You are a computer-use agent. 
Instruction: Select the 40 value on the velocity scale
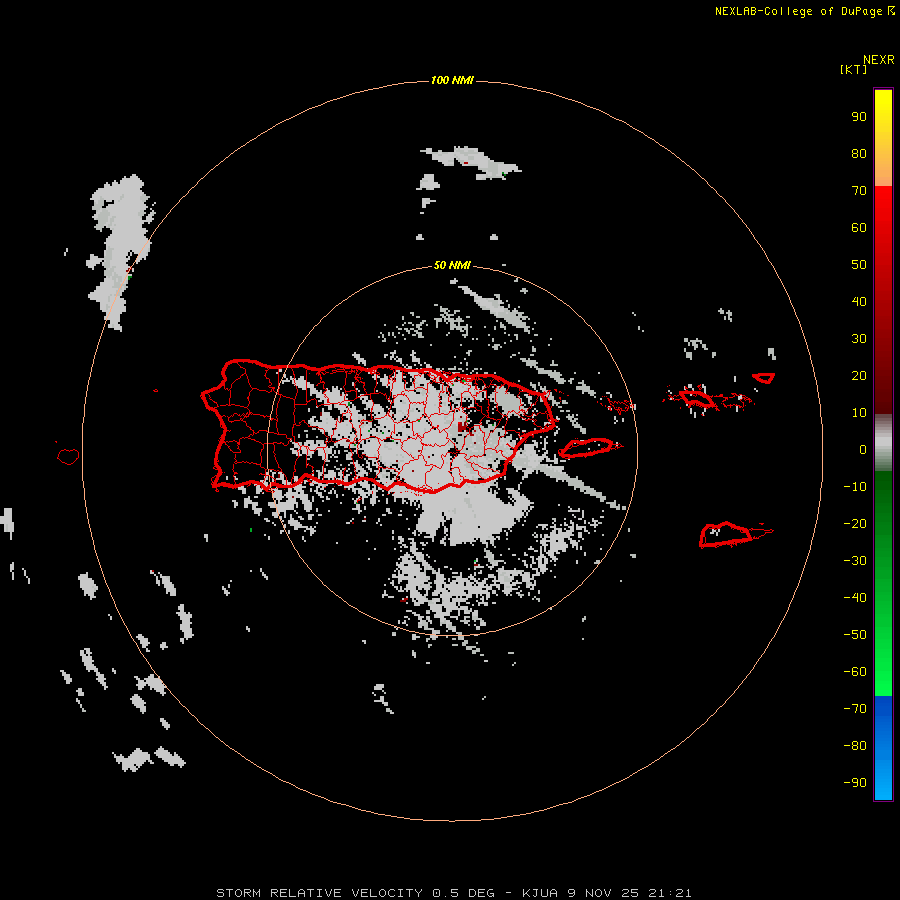point(859,302)
